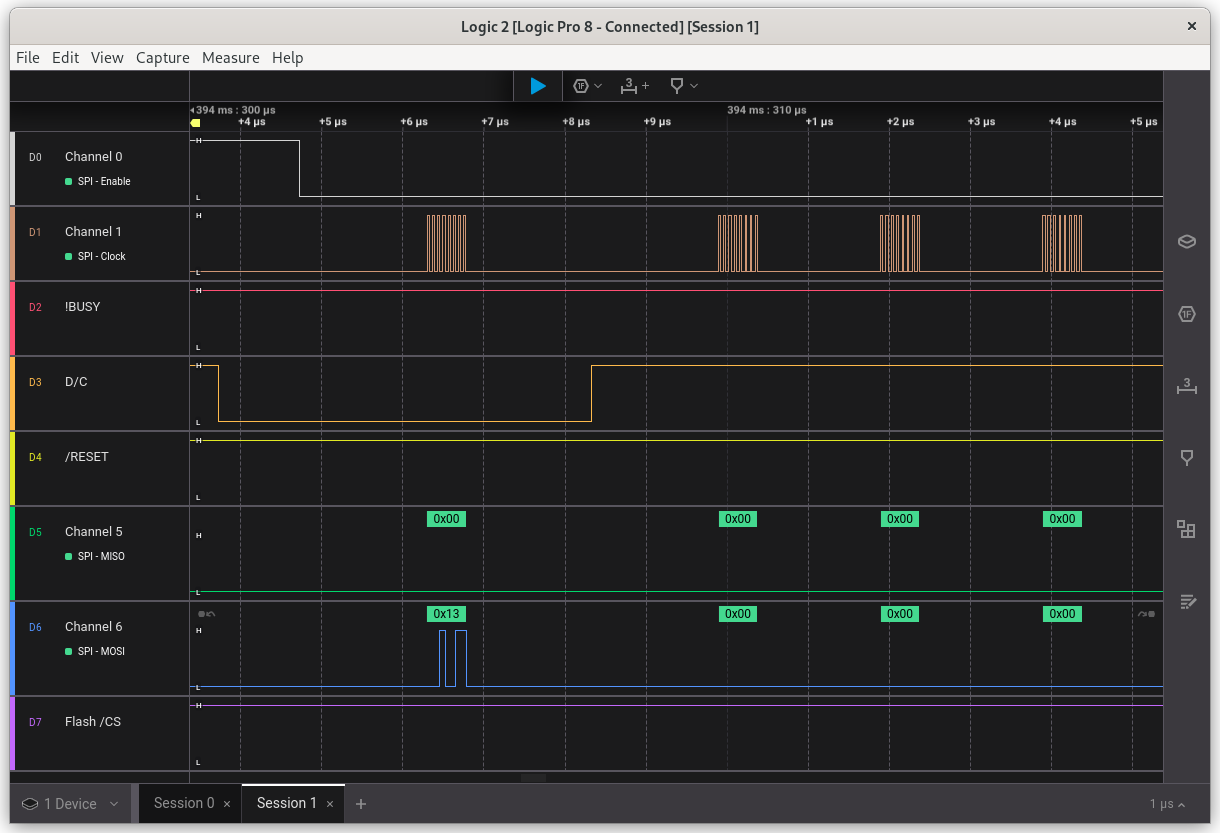The image size is (1220, 833).
Task: Click the 0x13 decoded MOSI value
Action: click(446, 613)
